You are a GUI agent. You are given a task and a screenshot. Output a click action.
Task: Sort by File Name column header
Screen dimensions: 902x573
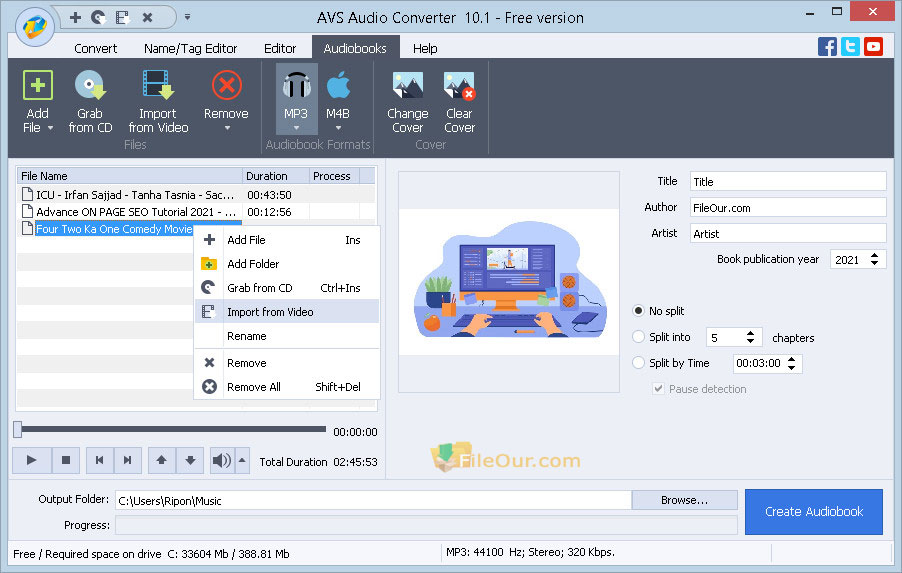(x=129, y=176)
